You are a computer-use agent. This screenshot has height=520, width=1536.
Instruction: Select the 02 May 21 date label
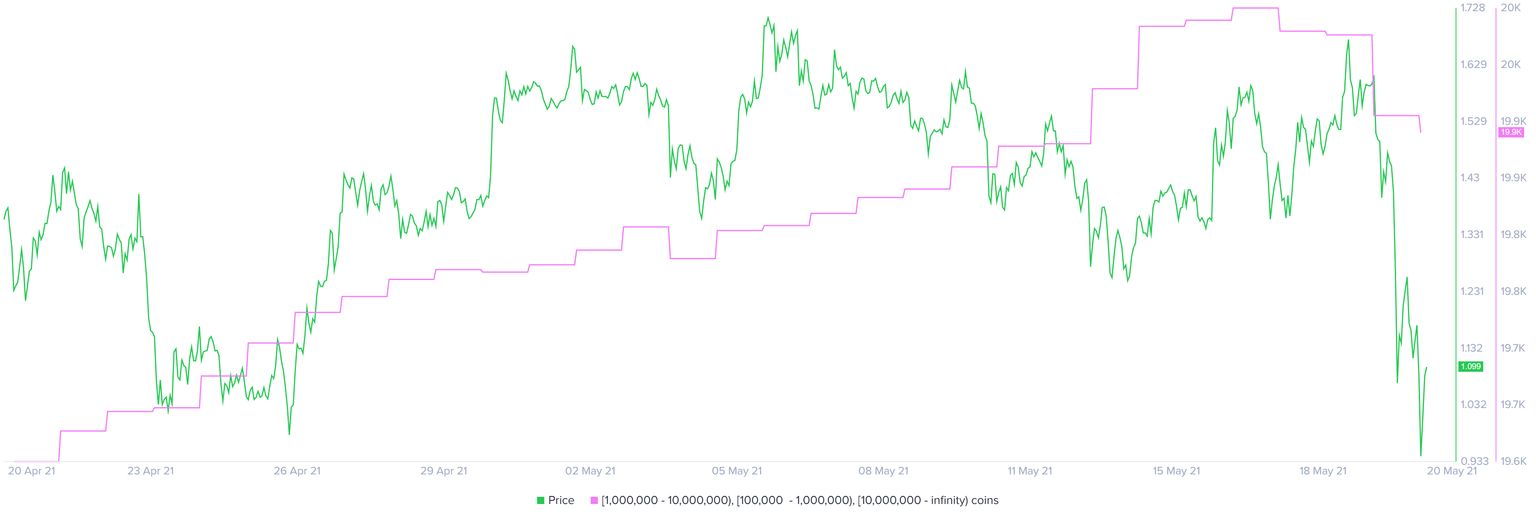pyautogui.click(x=590, y=470)
